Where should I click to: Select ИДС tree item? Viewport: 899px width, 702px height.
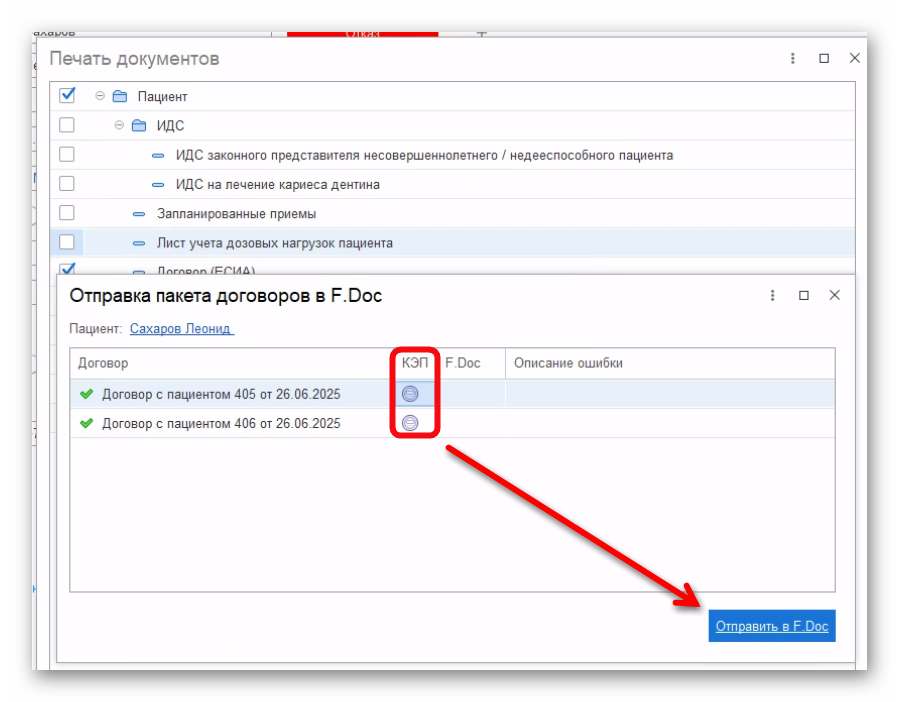[170, 126]
